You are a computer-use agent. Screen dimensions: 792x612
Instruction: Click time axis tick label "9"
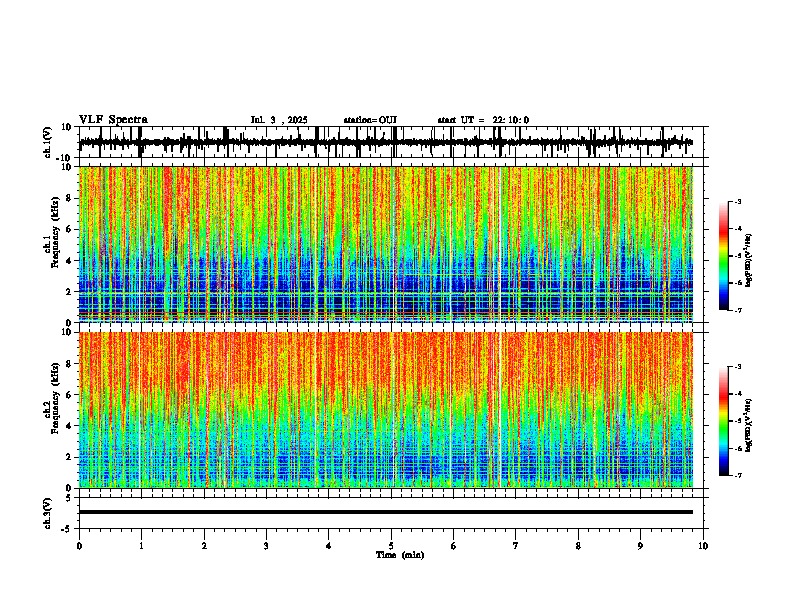point(640,546)
